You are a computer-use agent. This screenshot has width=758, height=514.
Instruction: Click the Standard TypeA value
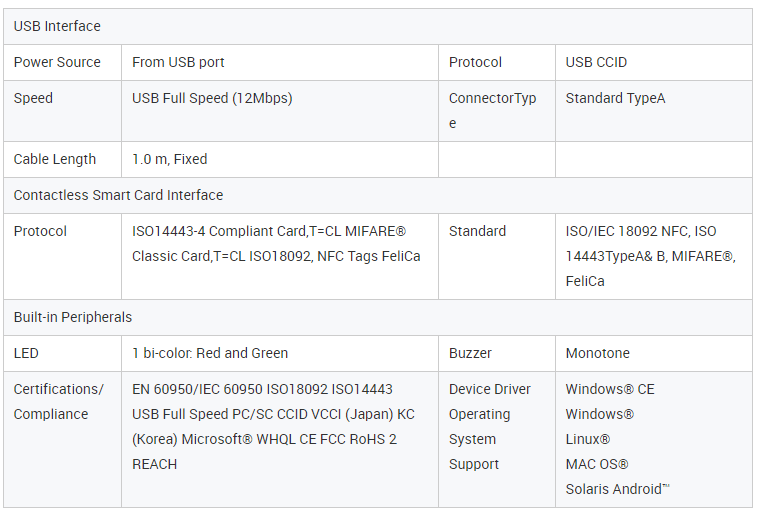pyautogui.click(x=615, y=98)
